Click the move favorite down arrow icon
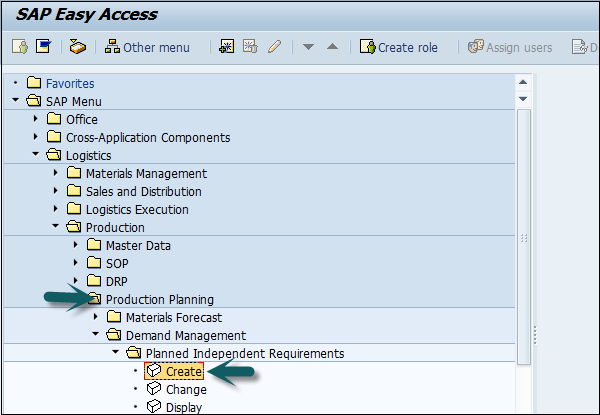The image size is (600, 415). [x=309, y=47]
